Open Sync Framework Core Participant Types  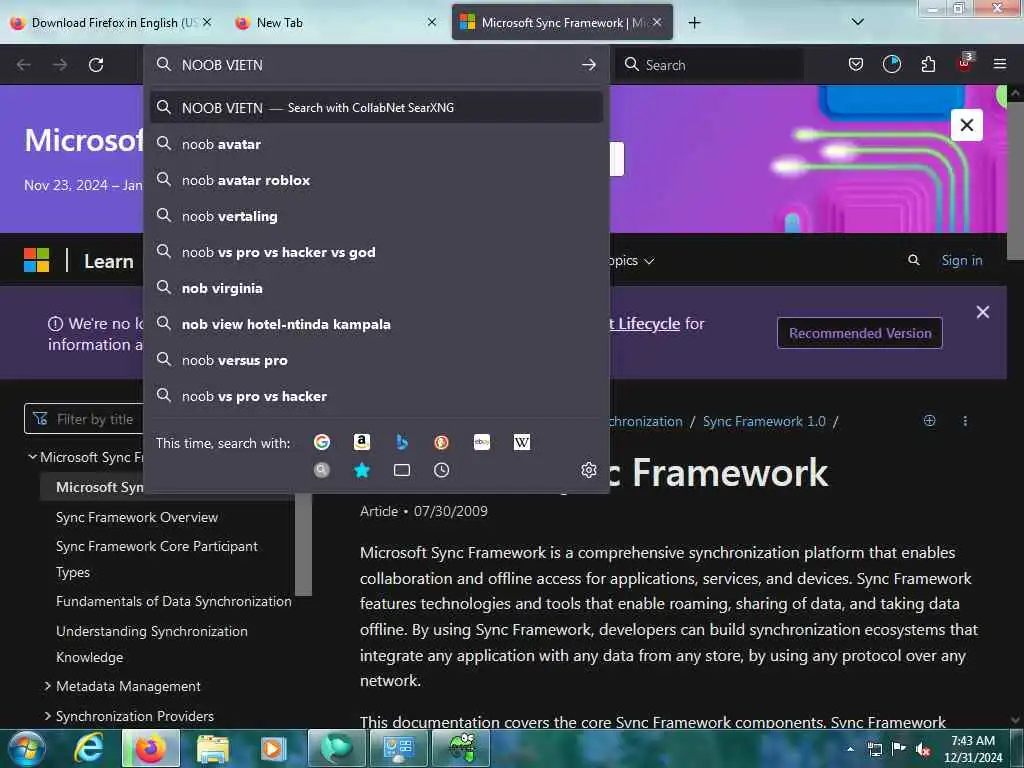click(x=157, y=559)
